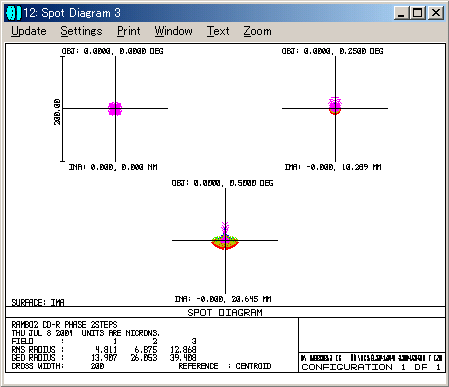449x387 pixels.
Task: Click the 0.5000 DEG field spot
Action: tap(225, 237)
